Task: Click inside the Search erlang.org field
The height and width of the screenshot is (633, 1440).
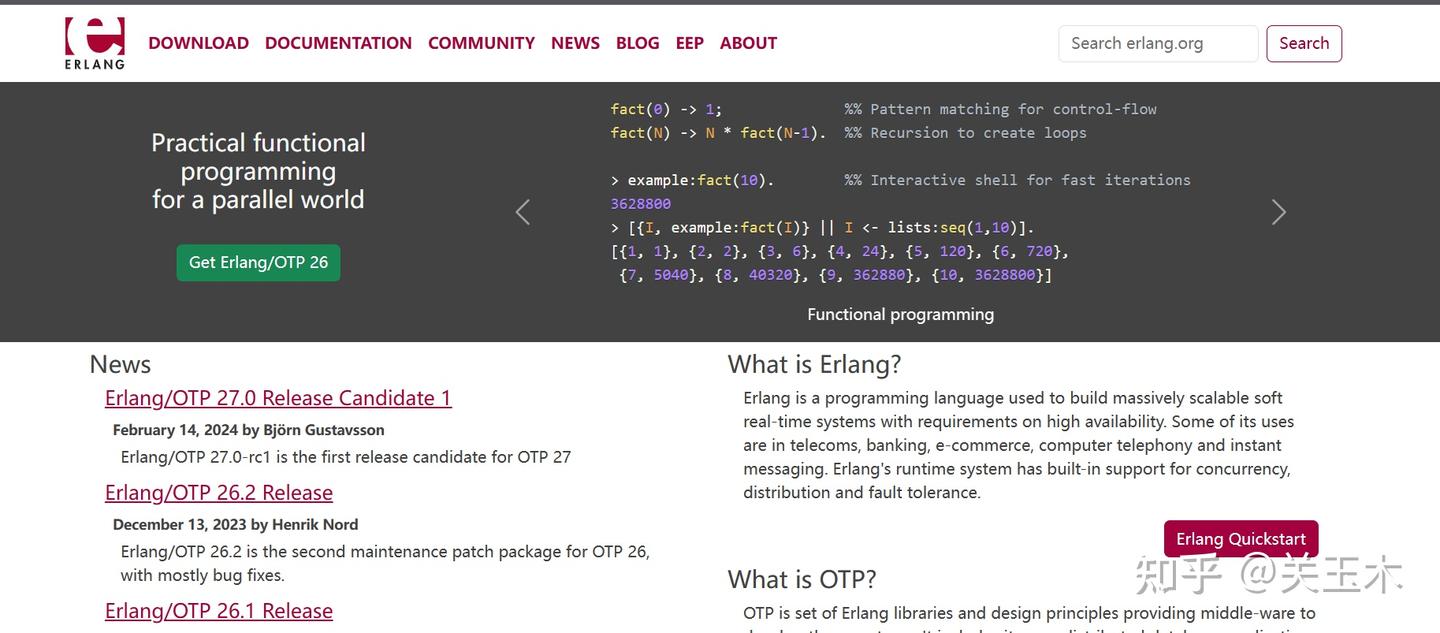Action: point(1157,43)
